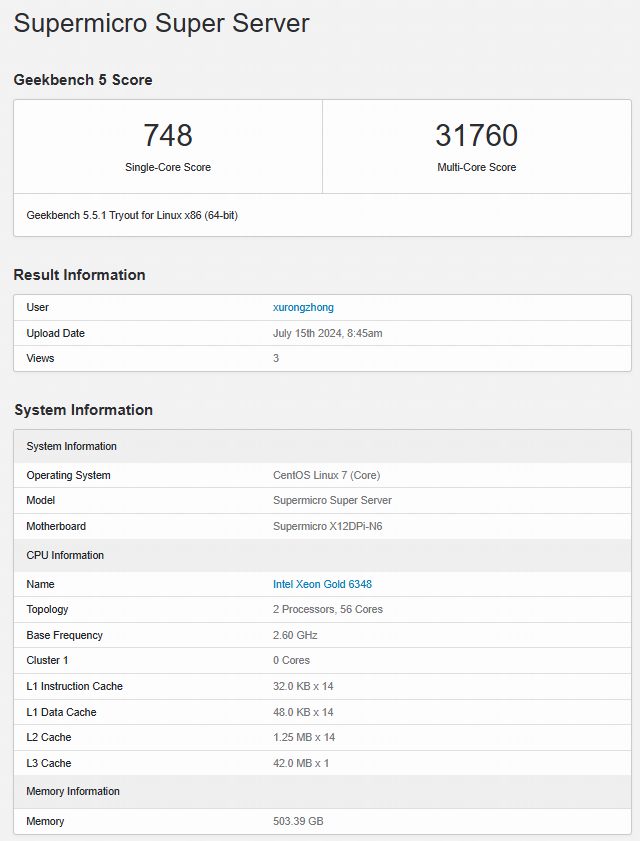The image size is (640, 841).
Task: Click the upload date July 15th 2024
Action: (x=327, y=333)
